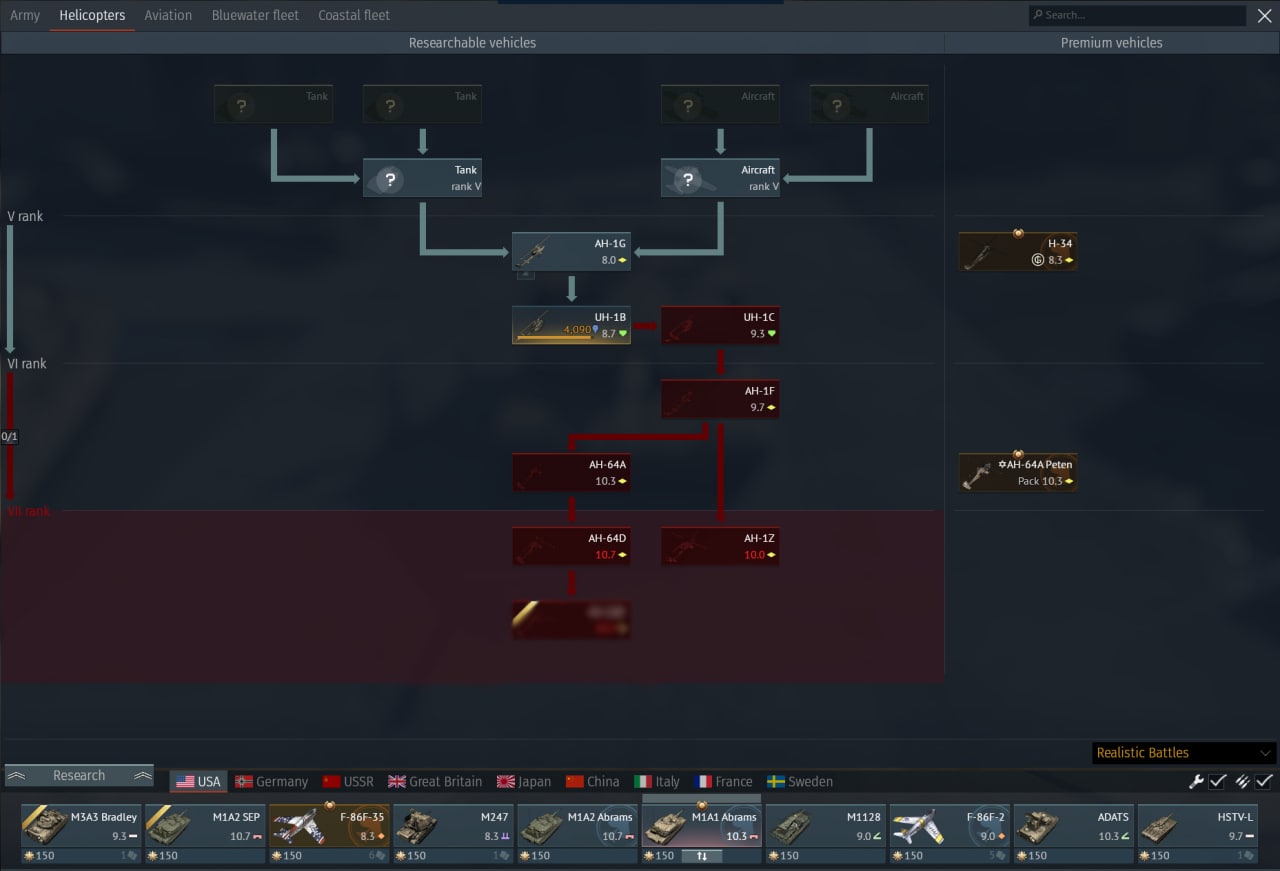This screenshot has width=1280, height=871.
Task: Click the rank VI 0/1 progress indicator
Action: (10, 437)
